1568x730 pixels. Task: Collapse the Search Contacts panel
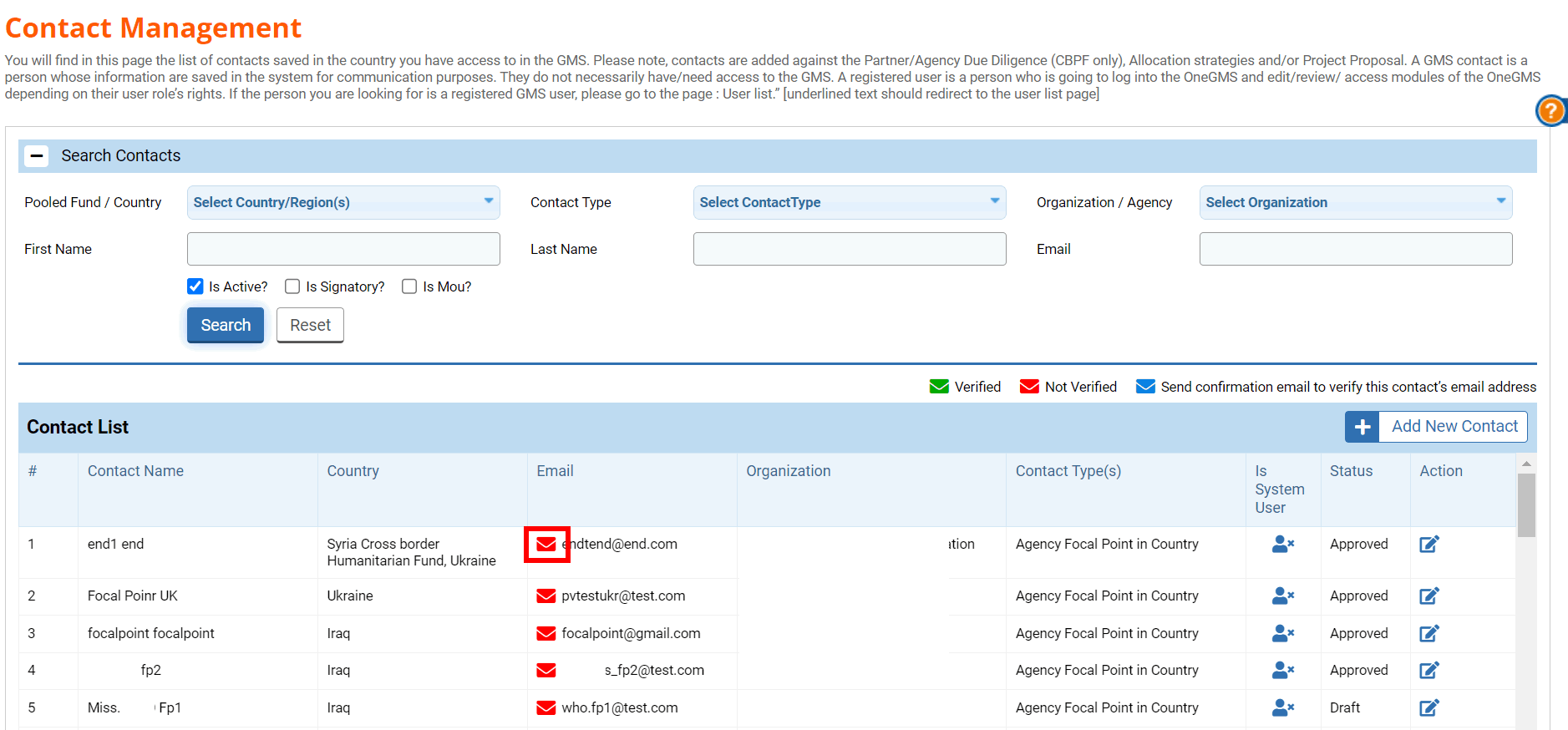(37, 156)
